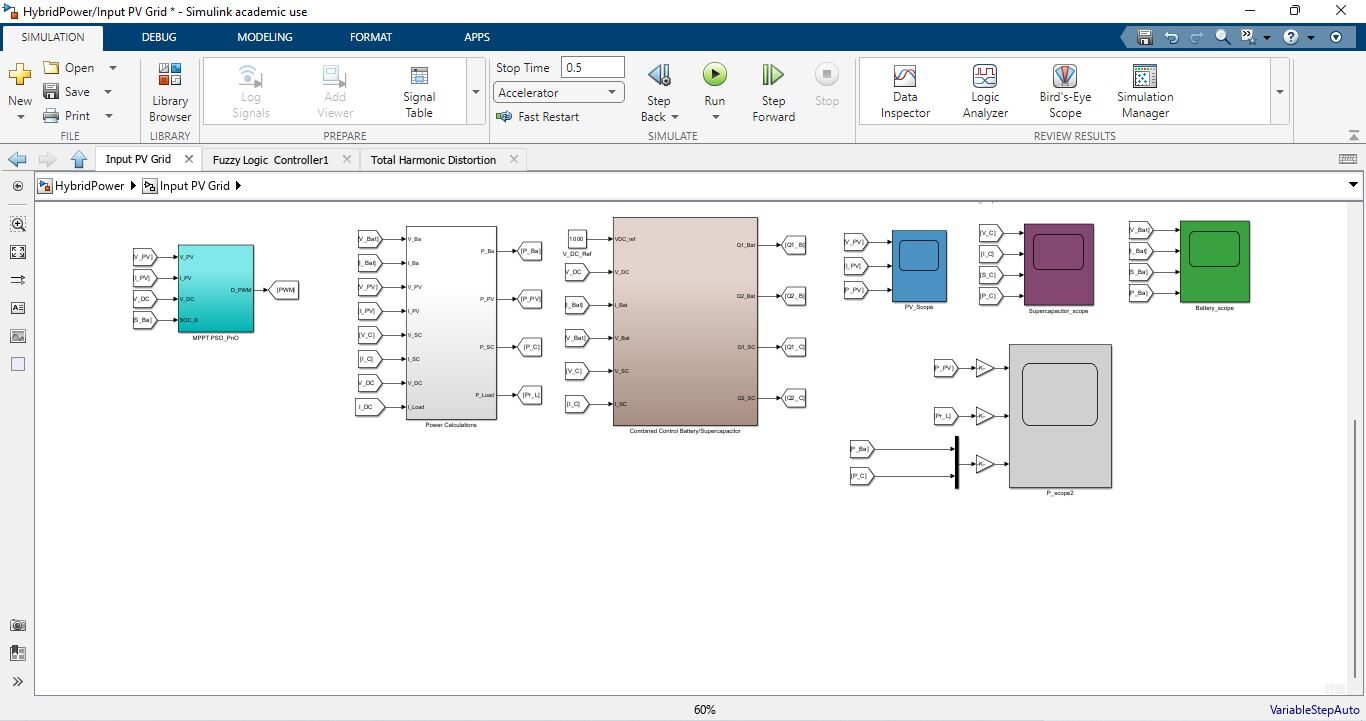1366x721 pixels.
Task: Expand the Accelerator simulation mode dropdown
Action: click(611, 93)
